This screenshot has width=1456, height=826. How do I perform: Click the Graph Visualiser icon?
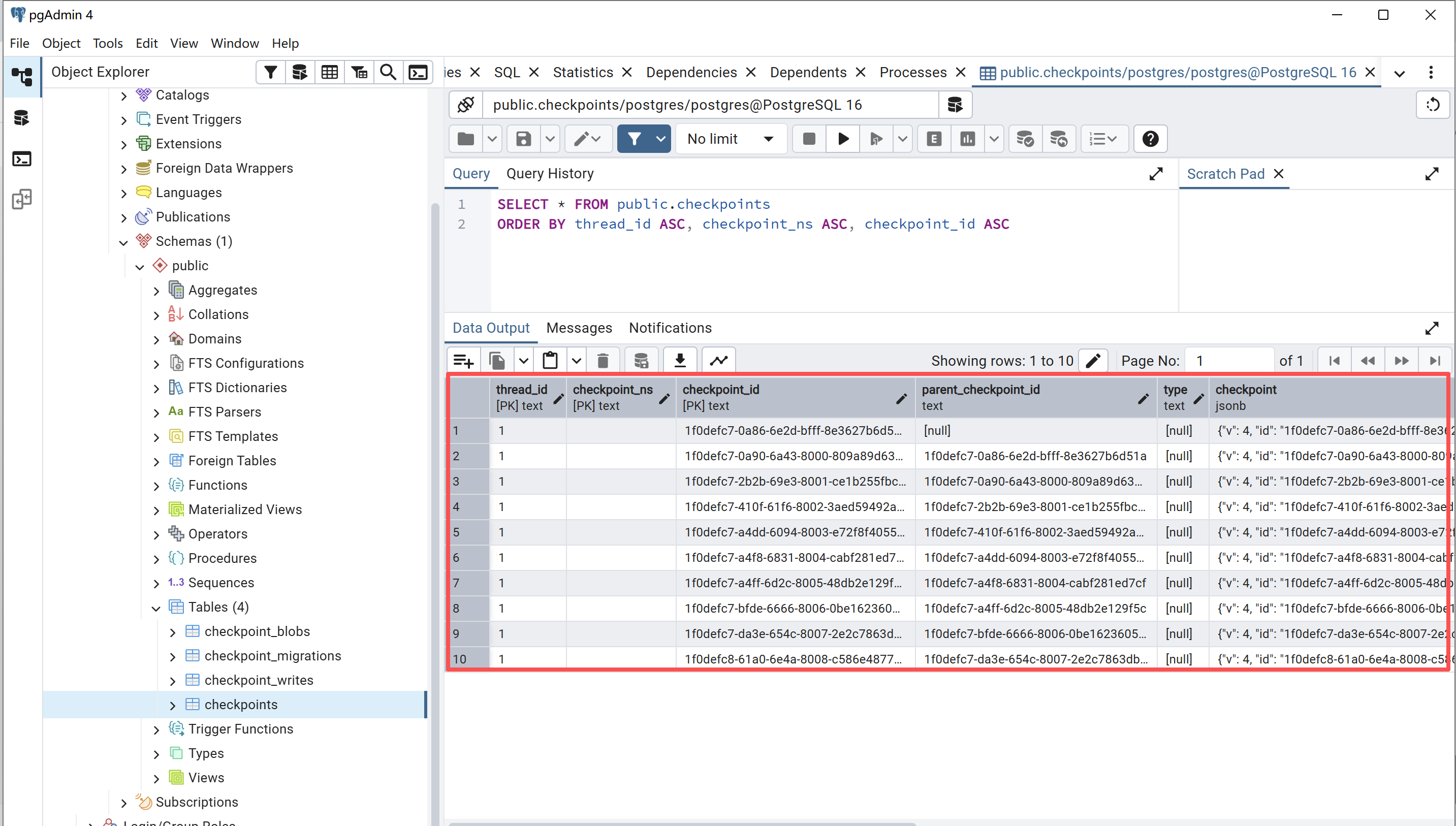tap(719, 361)
